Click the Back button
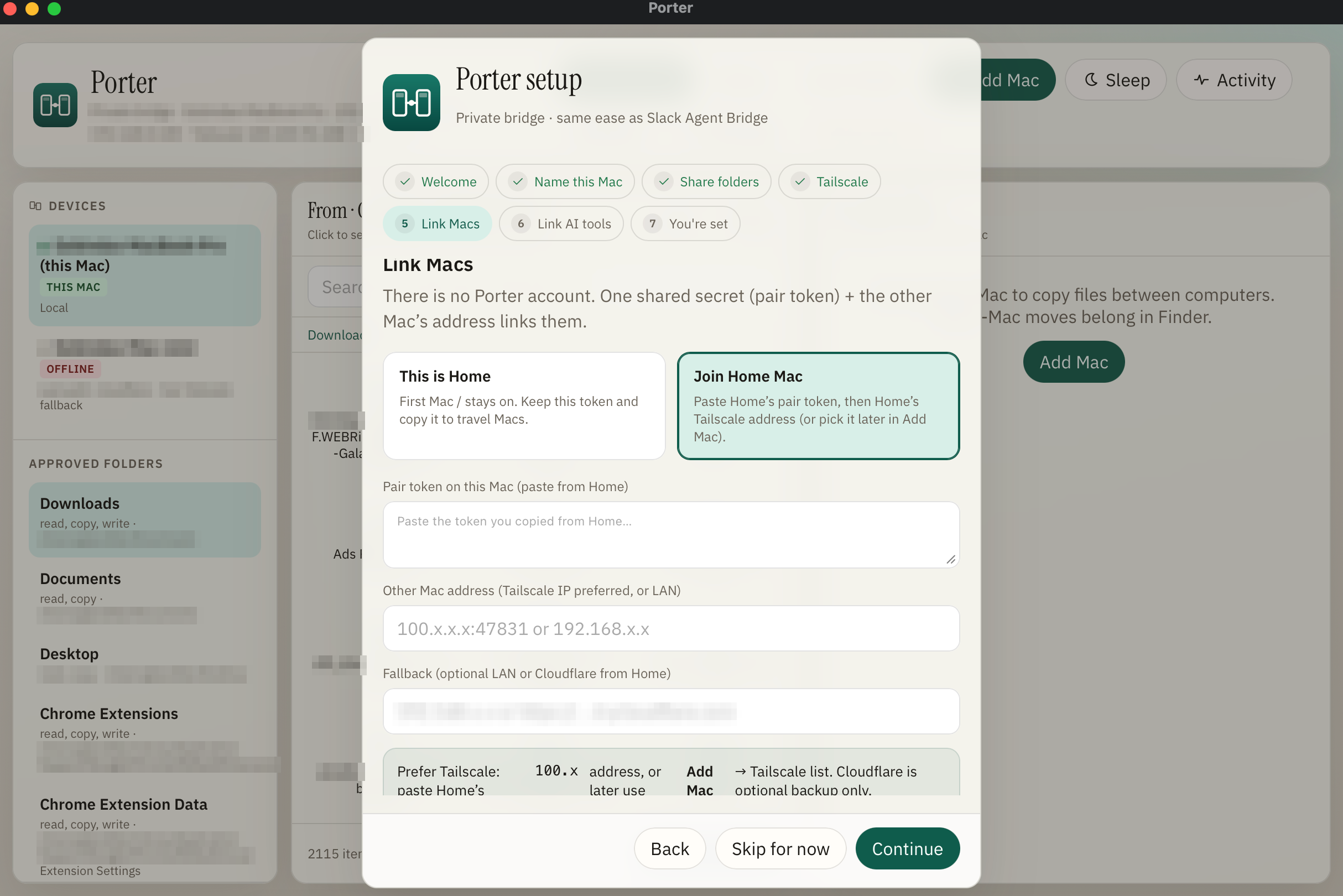The height and width of the screenshot is (896, 1343). (669, 848)
